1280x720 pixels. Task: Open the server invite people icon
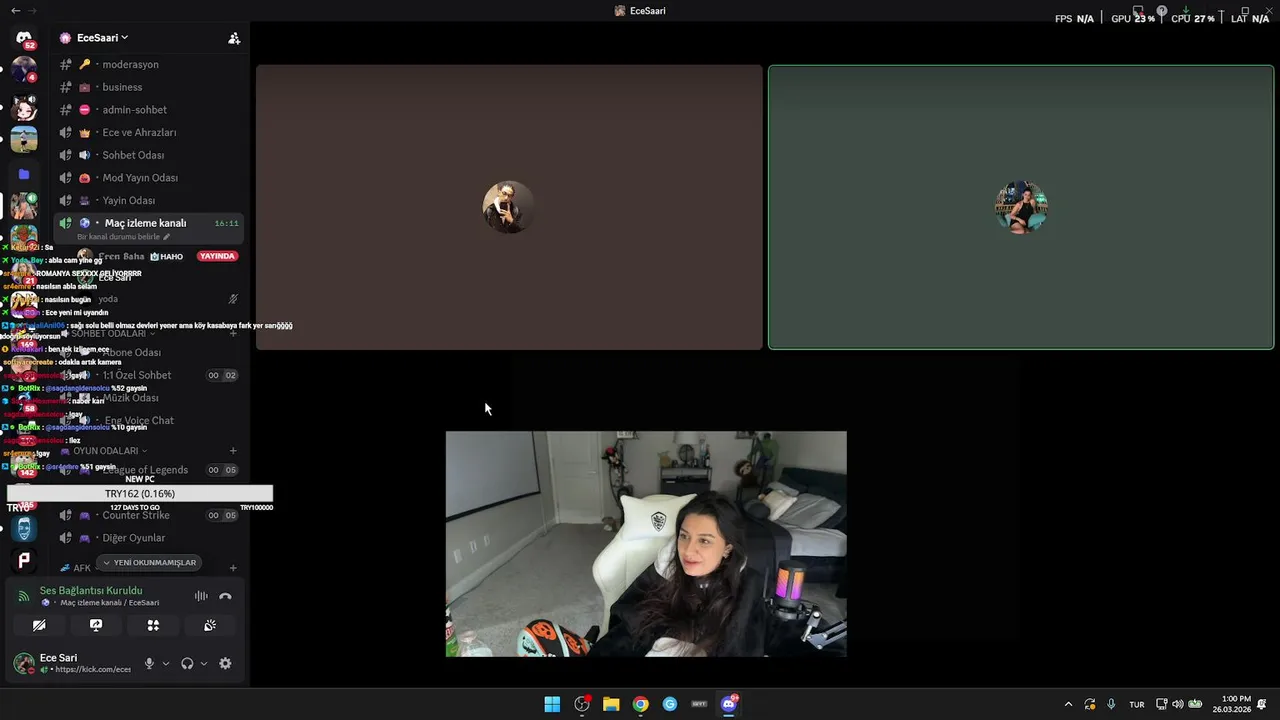(x=234, y=38)
